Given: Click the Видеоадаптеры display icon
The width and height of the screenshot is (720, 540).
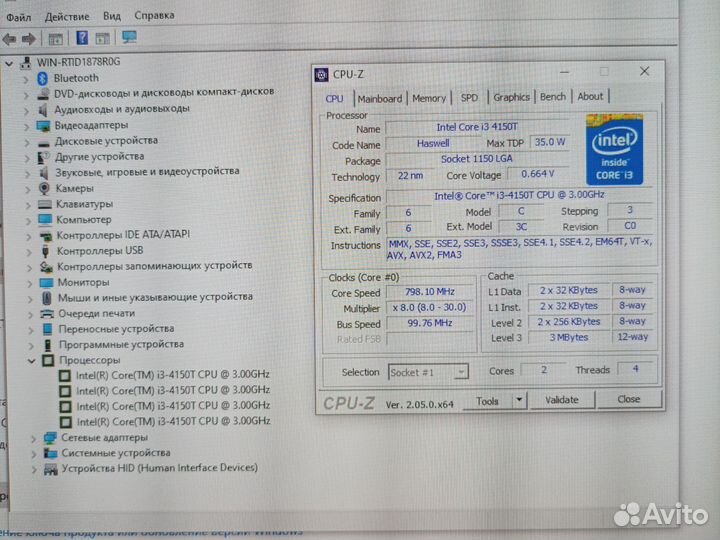Looking at the screenshot, I should [44, 126].
